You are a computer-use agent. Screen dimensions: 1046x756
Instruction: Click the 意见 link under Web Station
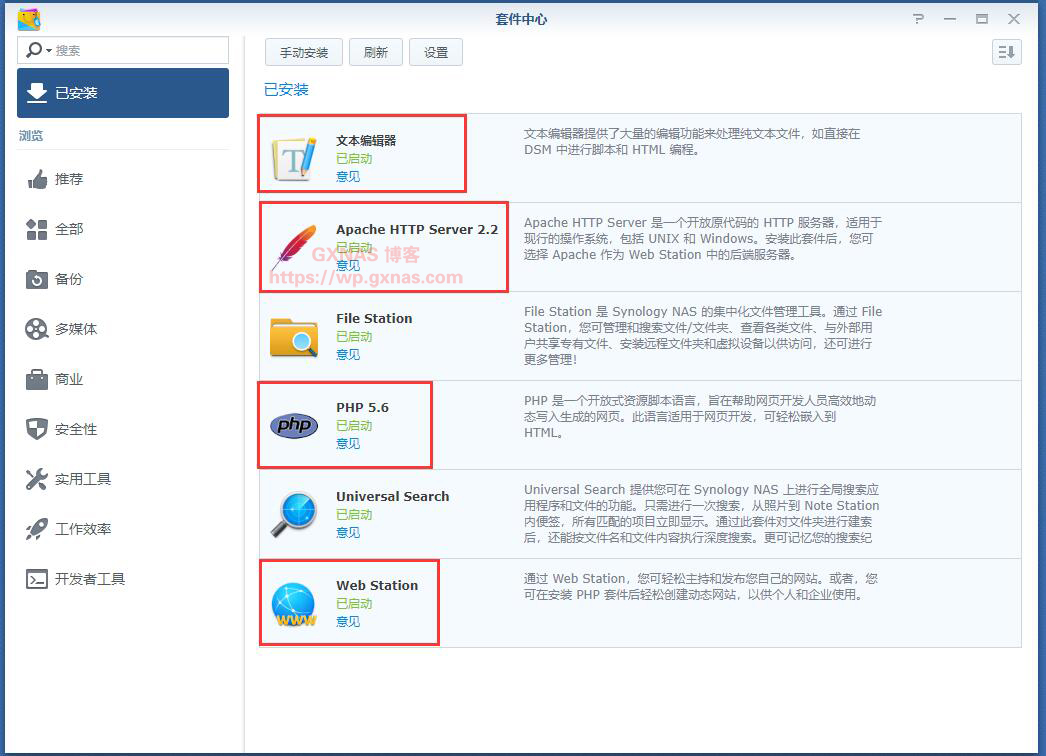click(348, 621)
